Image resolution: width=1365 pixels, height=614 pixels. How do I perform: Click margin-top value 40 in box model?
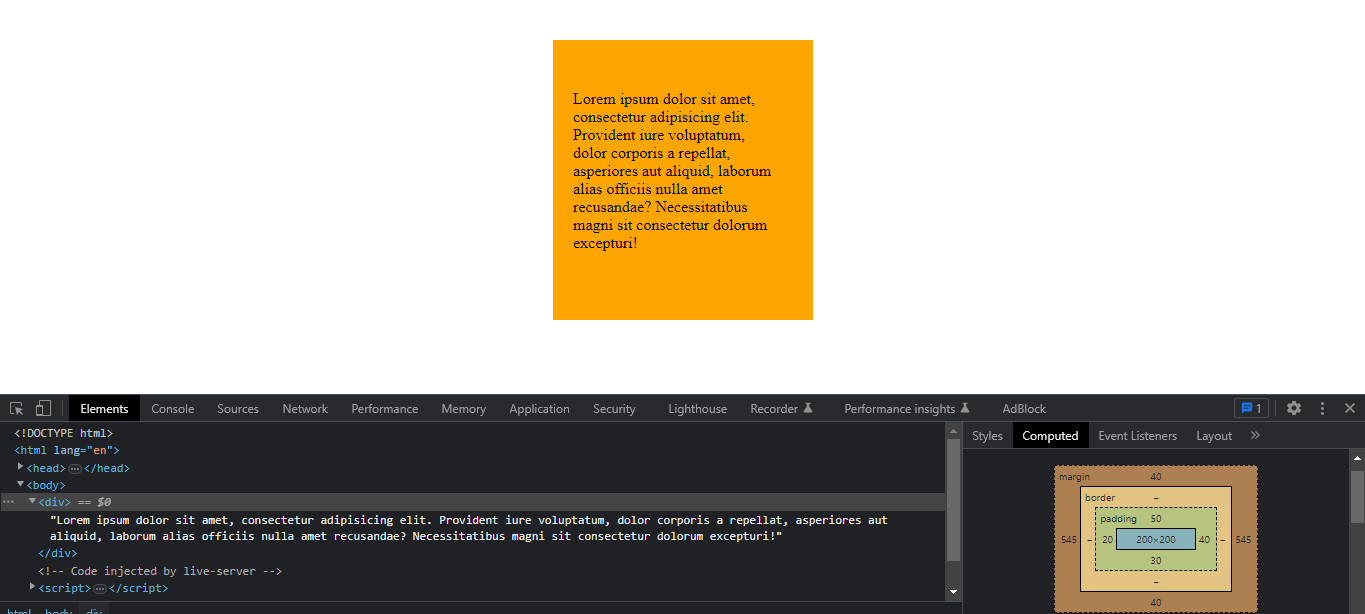click(x=1156, y=477)
